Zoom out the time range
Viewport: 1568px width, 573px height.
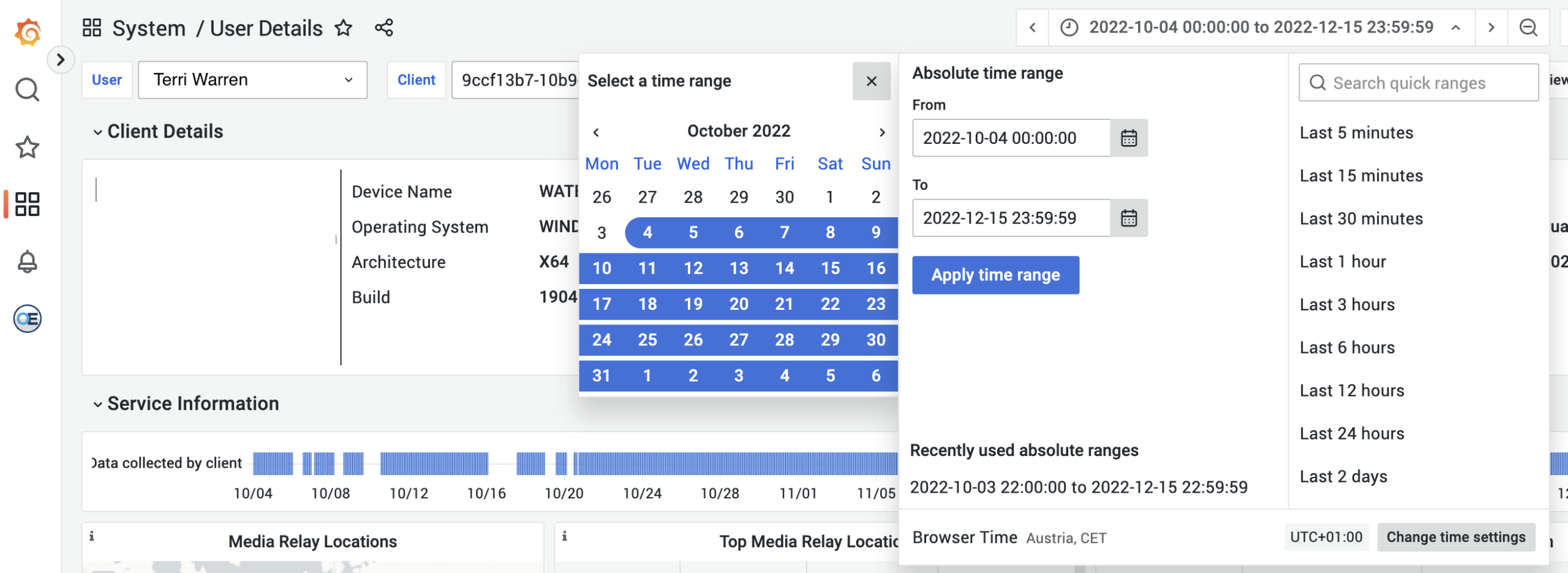1528,28
